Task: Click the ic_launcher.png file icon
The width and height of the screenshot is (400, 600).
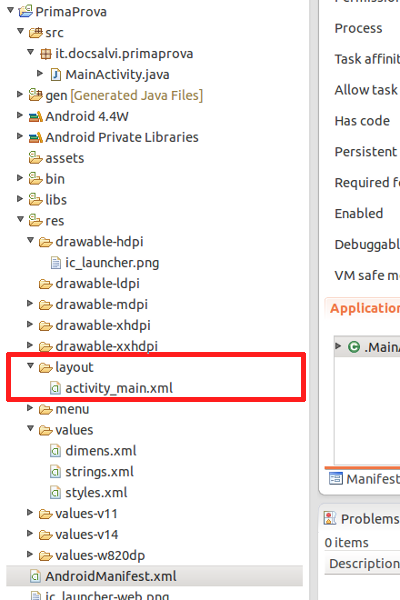Action: [x=56, y=263]
